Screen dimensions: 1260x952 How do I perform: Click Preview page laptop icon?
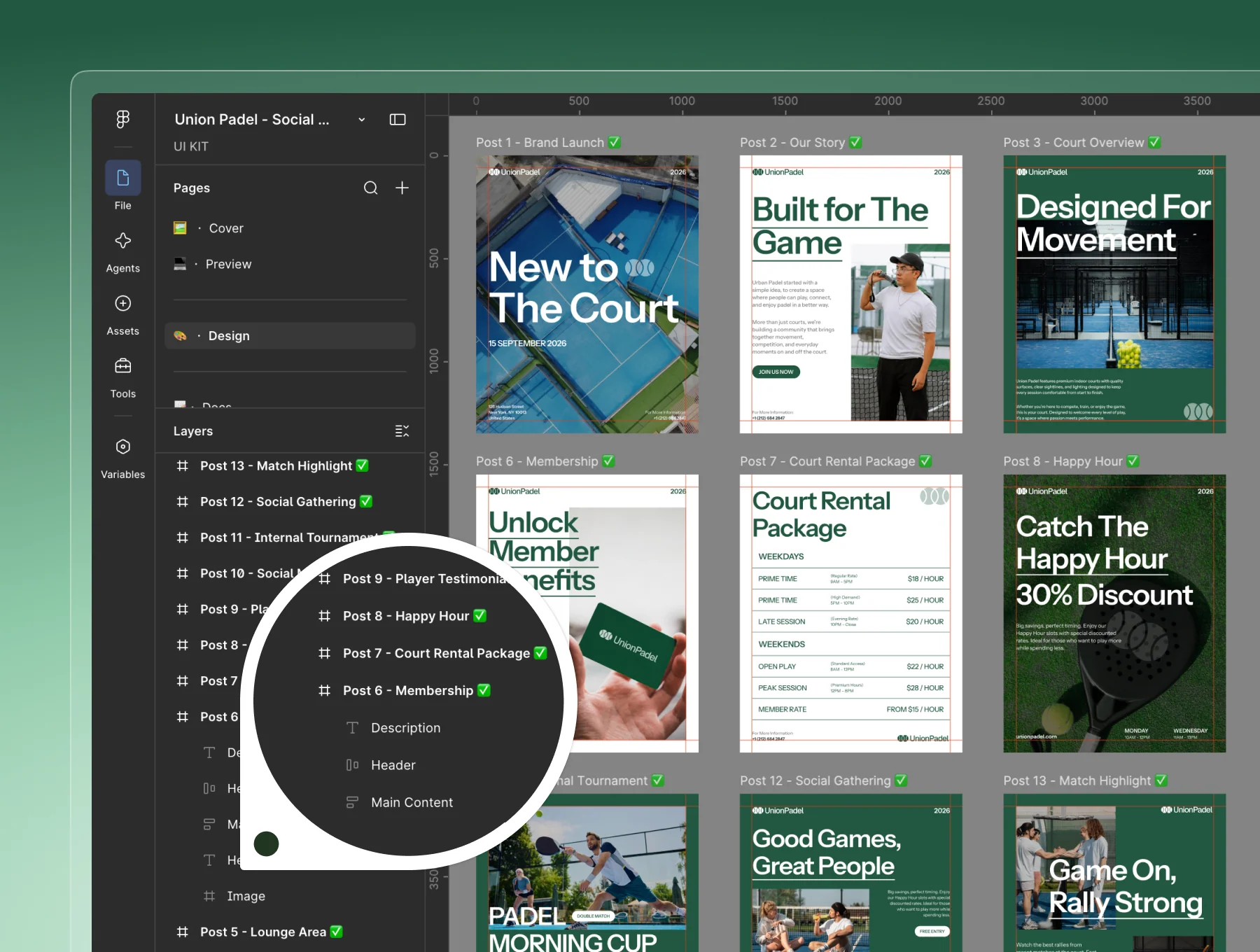tap(181, 264)
